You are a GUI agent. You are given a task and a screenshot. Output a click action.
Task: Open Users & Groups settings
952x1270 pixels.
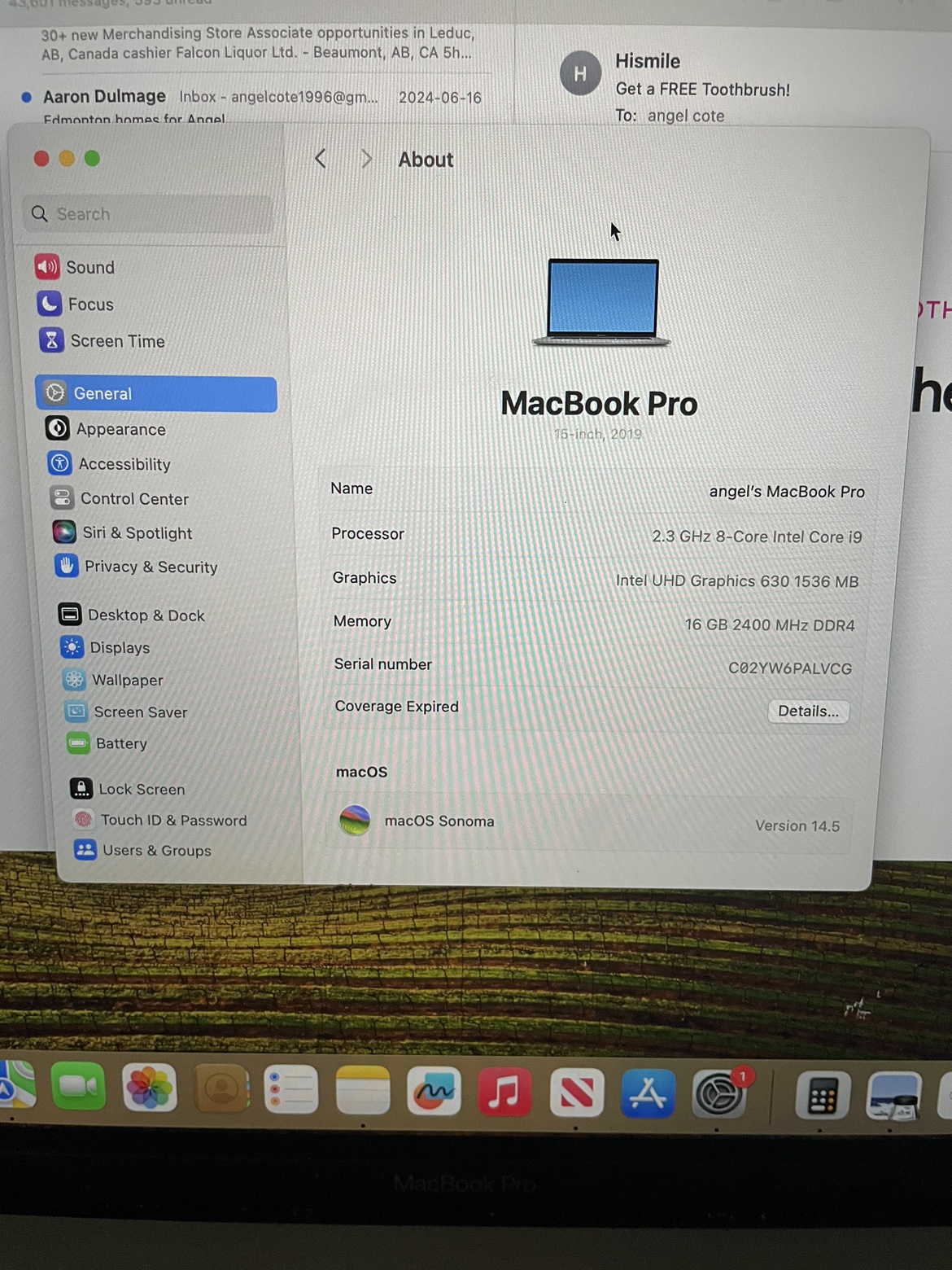[142, 850]
